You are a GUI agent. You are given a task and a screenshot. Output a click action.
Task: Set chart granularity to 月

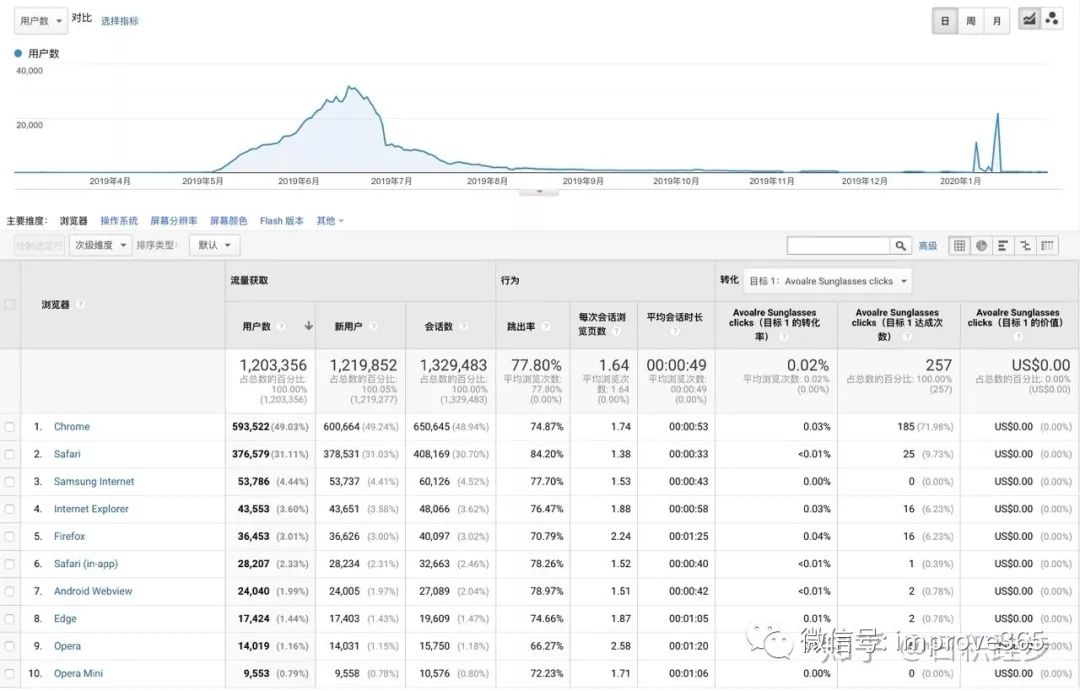997,21
